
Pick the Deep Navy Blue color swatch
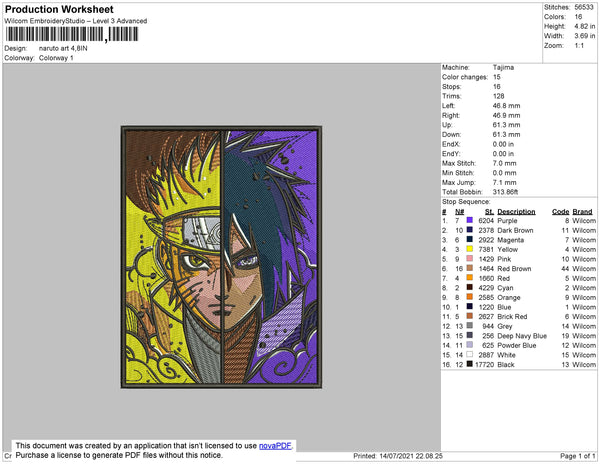tap(470, 335)
